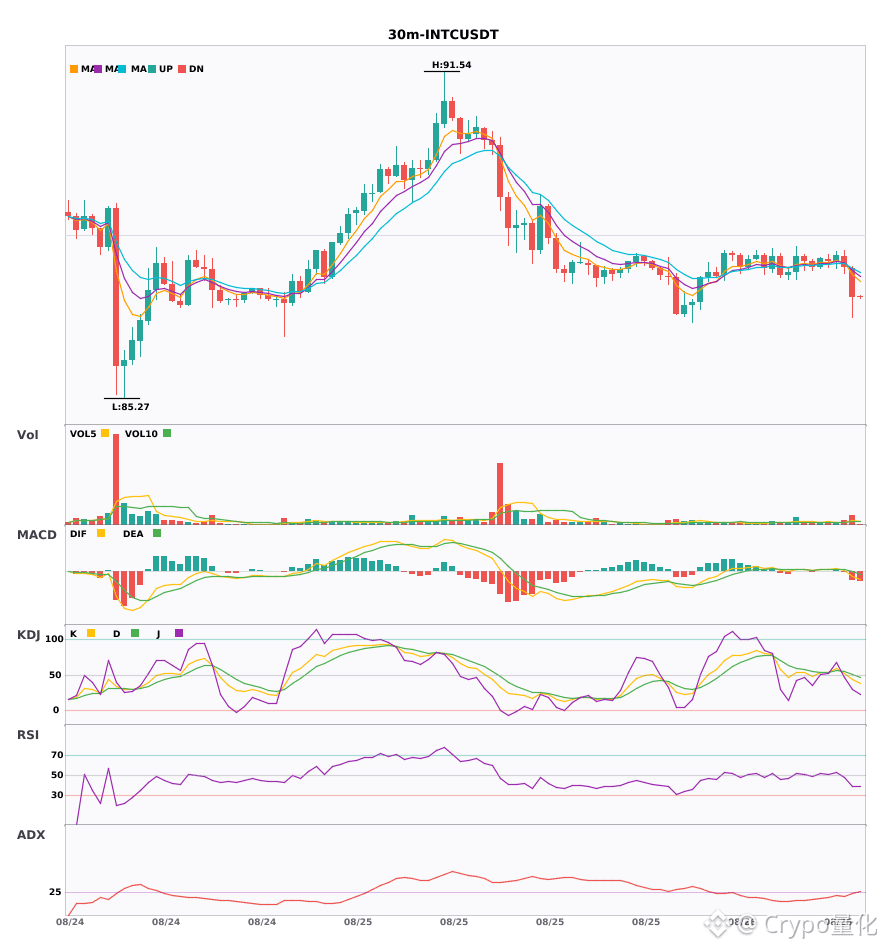Click the L:85.27 low price label

(x=130, y=407)
